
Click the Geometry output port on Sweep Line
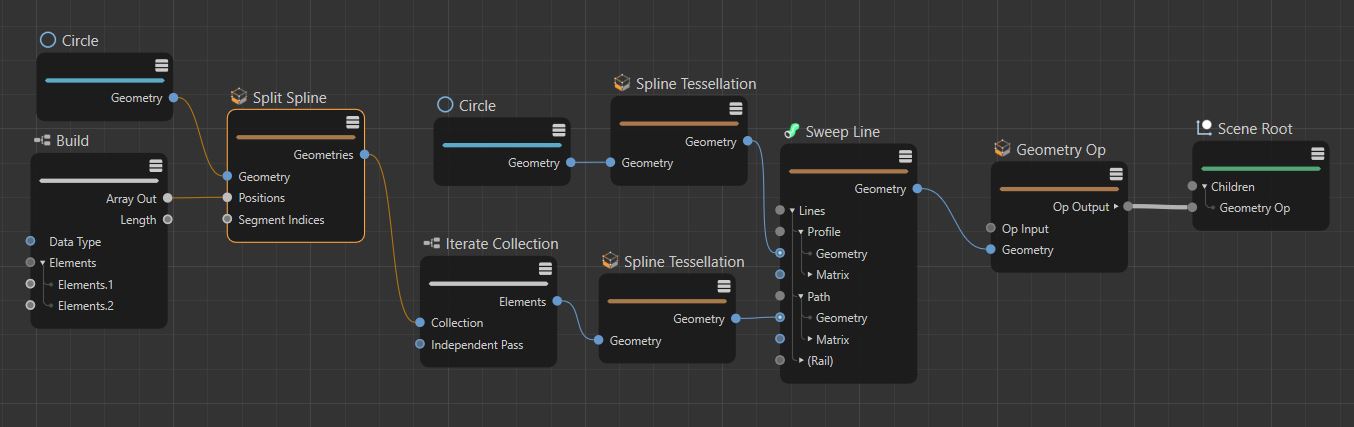pos(917,188)
